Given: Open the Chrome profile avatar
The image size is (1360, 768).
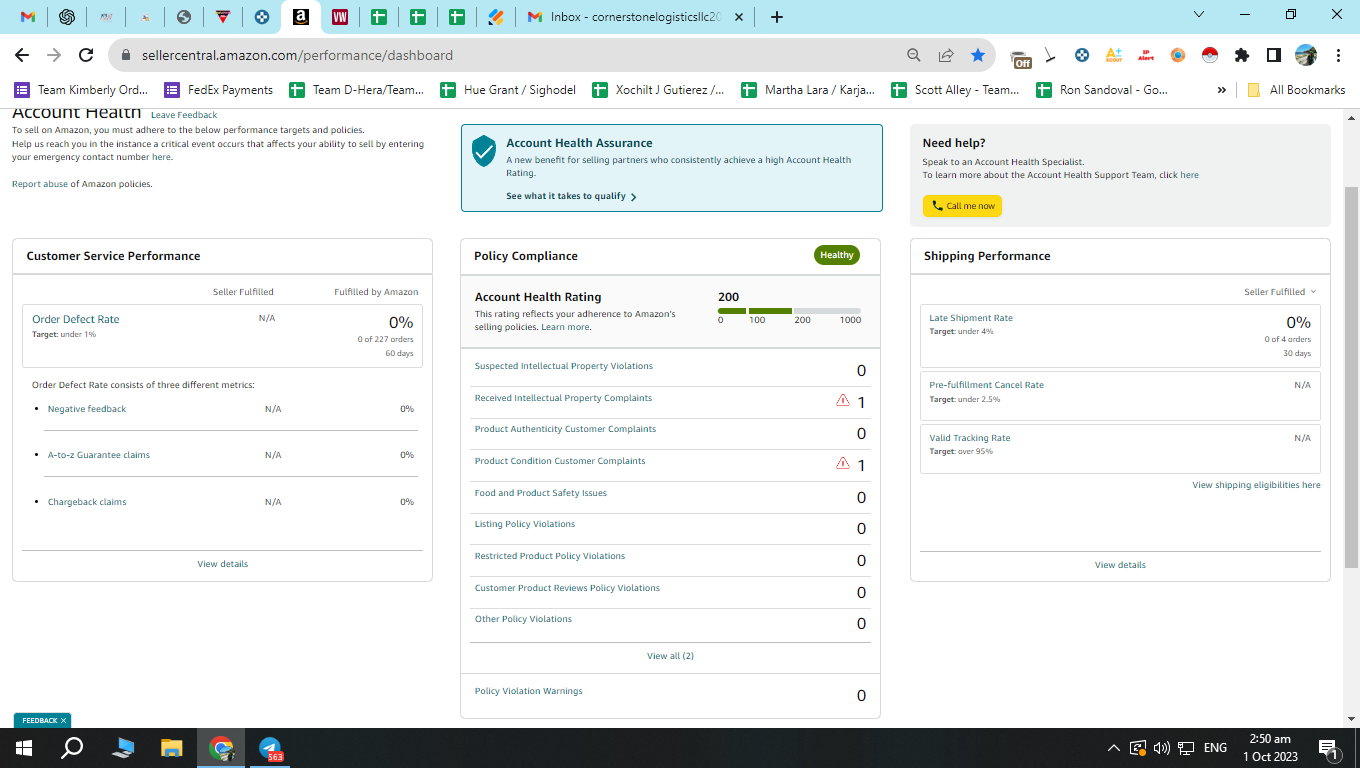Looking at the screenshot, I should click(x=1306, y=55).
